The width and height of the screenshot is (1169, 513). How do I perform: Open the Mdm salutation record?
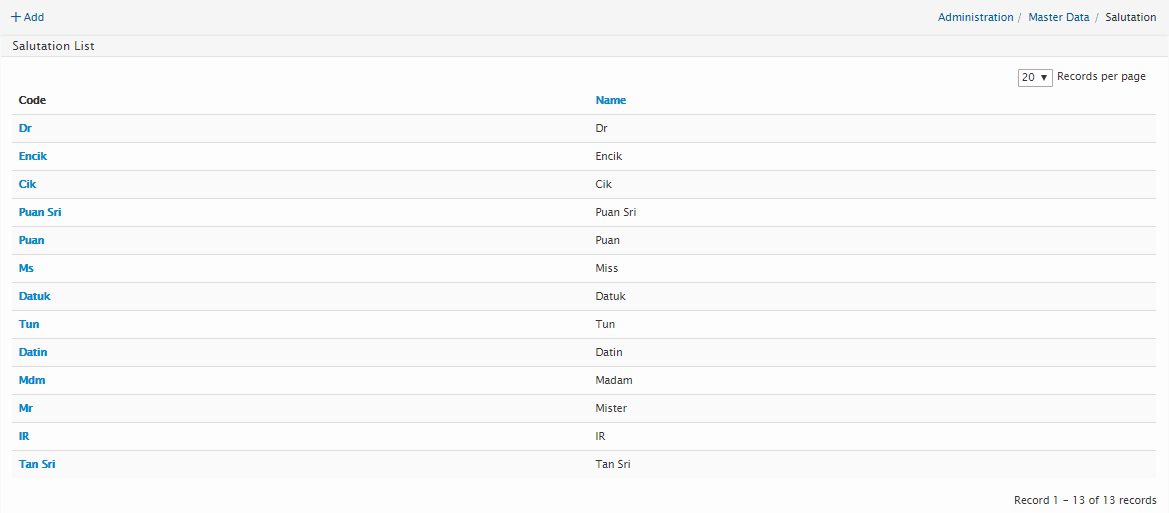click(x=32, y=380)
